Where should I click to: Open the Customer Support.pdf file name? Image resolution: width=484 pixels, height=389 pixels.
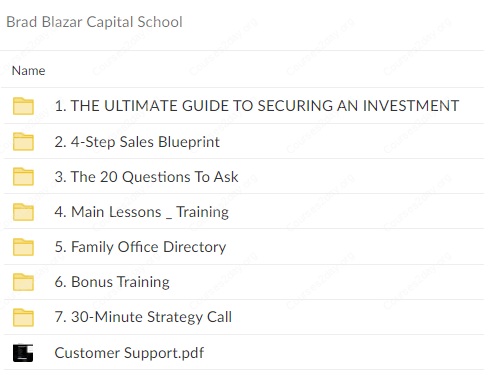coord(129,353)
